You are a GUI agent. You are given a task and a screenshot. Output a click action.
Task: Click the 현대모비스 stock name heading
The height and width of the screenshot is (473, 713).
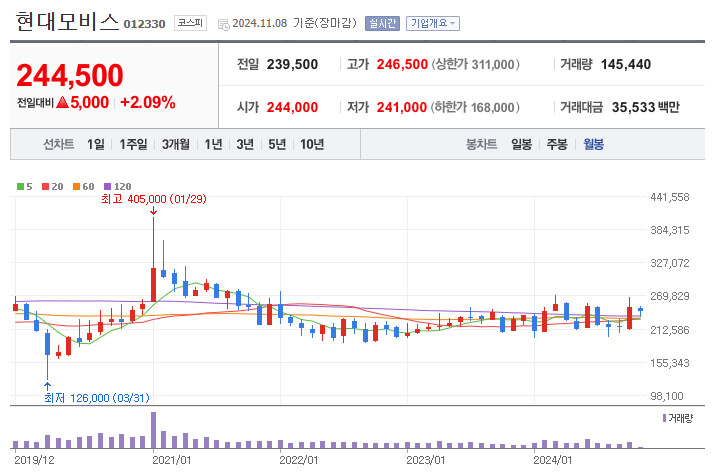[67, 21]
